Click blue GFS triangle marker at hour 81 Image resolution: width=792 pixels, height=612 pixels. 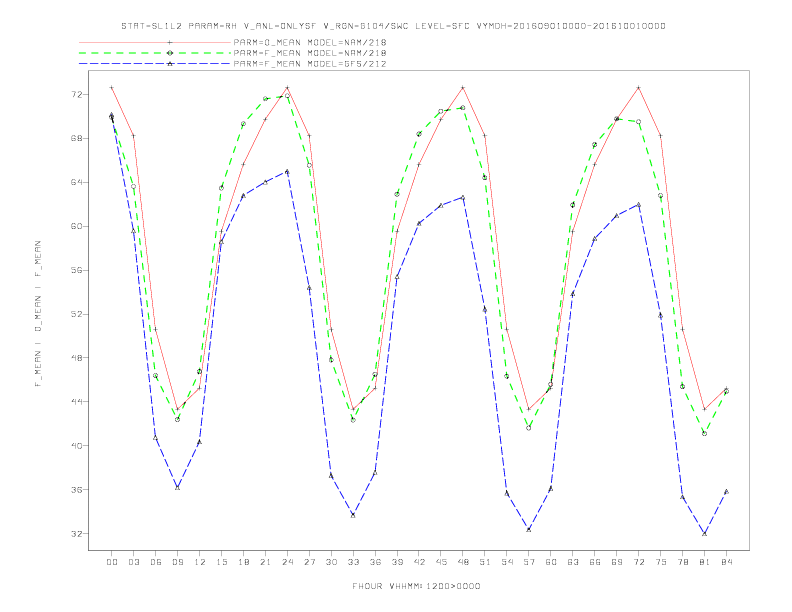click(705, 533)
